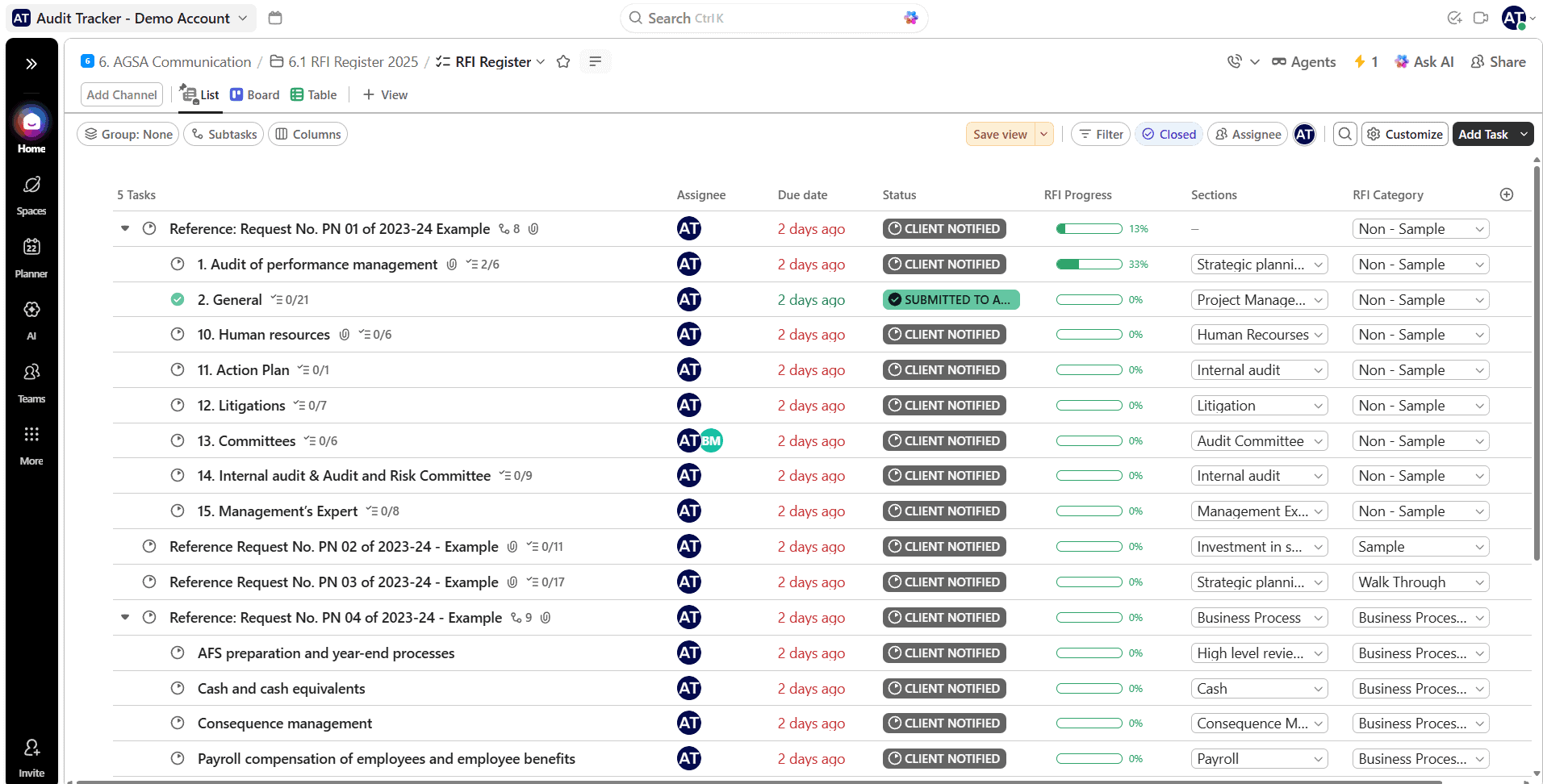Viewport: 1543px width, 784px height.
Task: Click the Share button
Action: tap(1499, 62)
